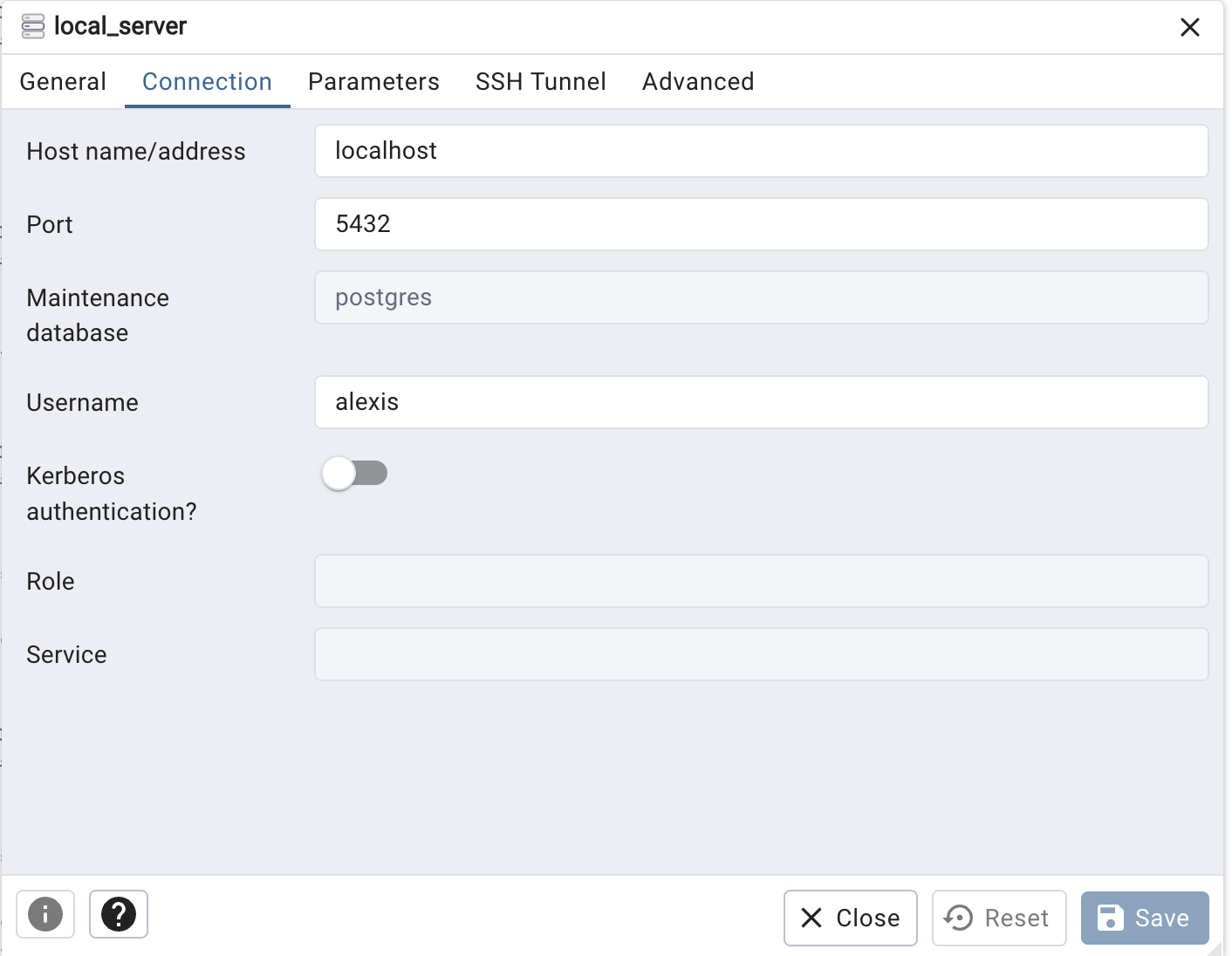Viewport: 1232px width, 956px height.
Task: Focus the Service input field
Action: click(x=761, y=654)
